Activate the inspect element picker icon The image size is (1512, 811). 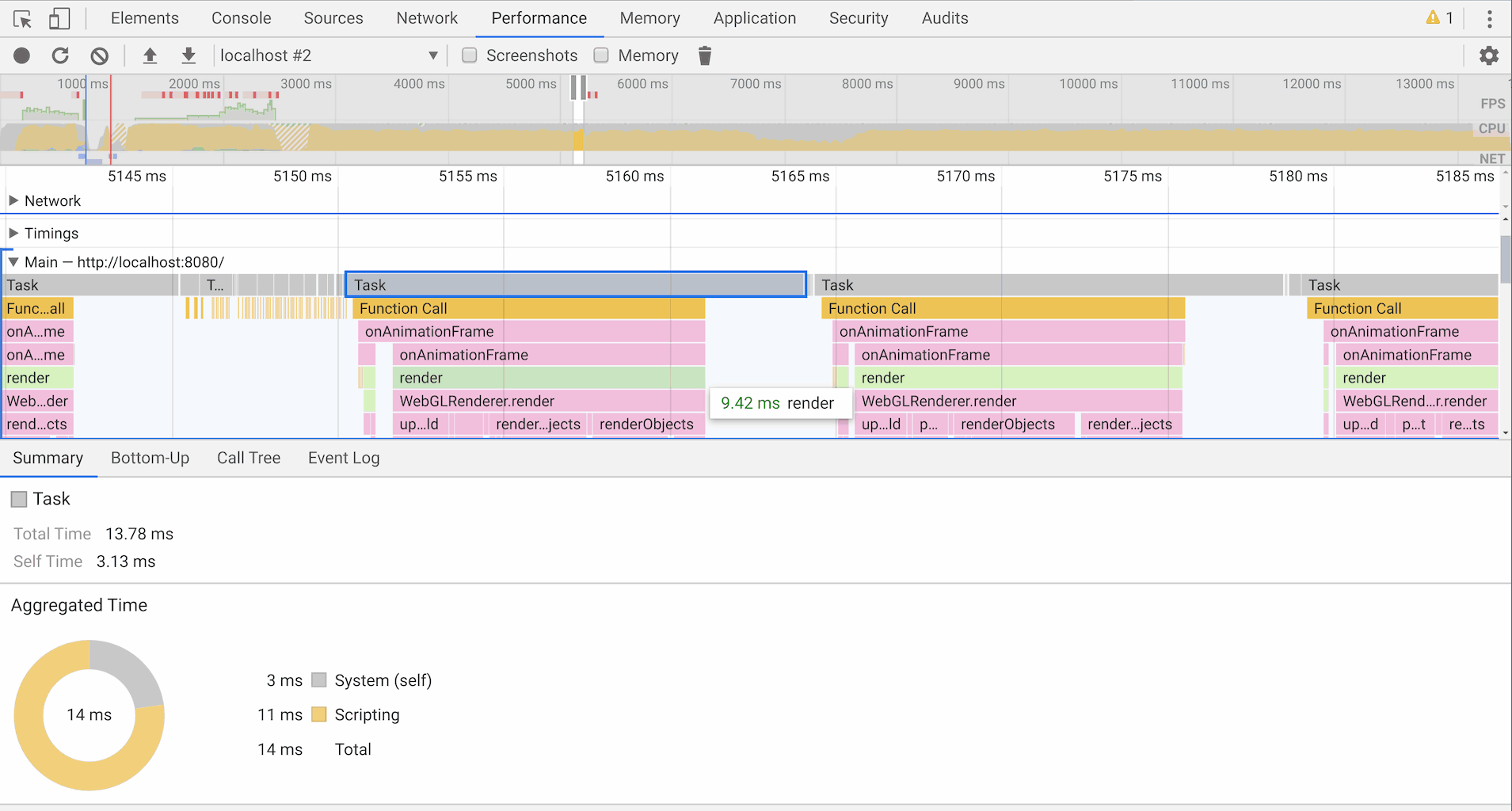tap(22, 18)
